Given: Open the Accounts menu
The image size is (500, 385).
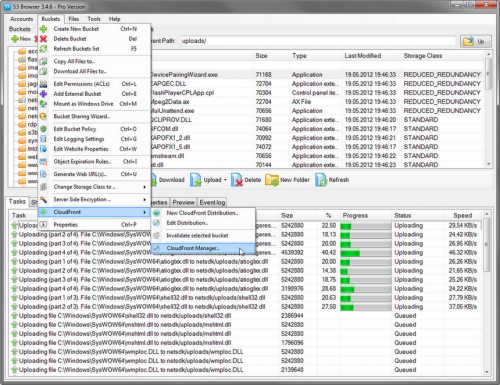Looking at the screenshot, I should pyautogui.click(x=22, y=19).
